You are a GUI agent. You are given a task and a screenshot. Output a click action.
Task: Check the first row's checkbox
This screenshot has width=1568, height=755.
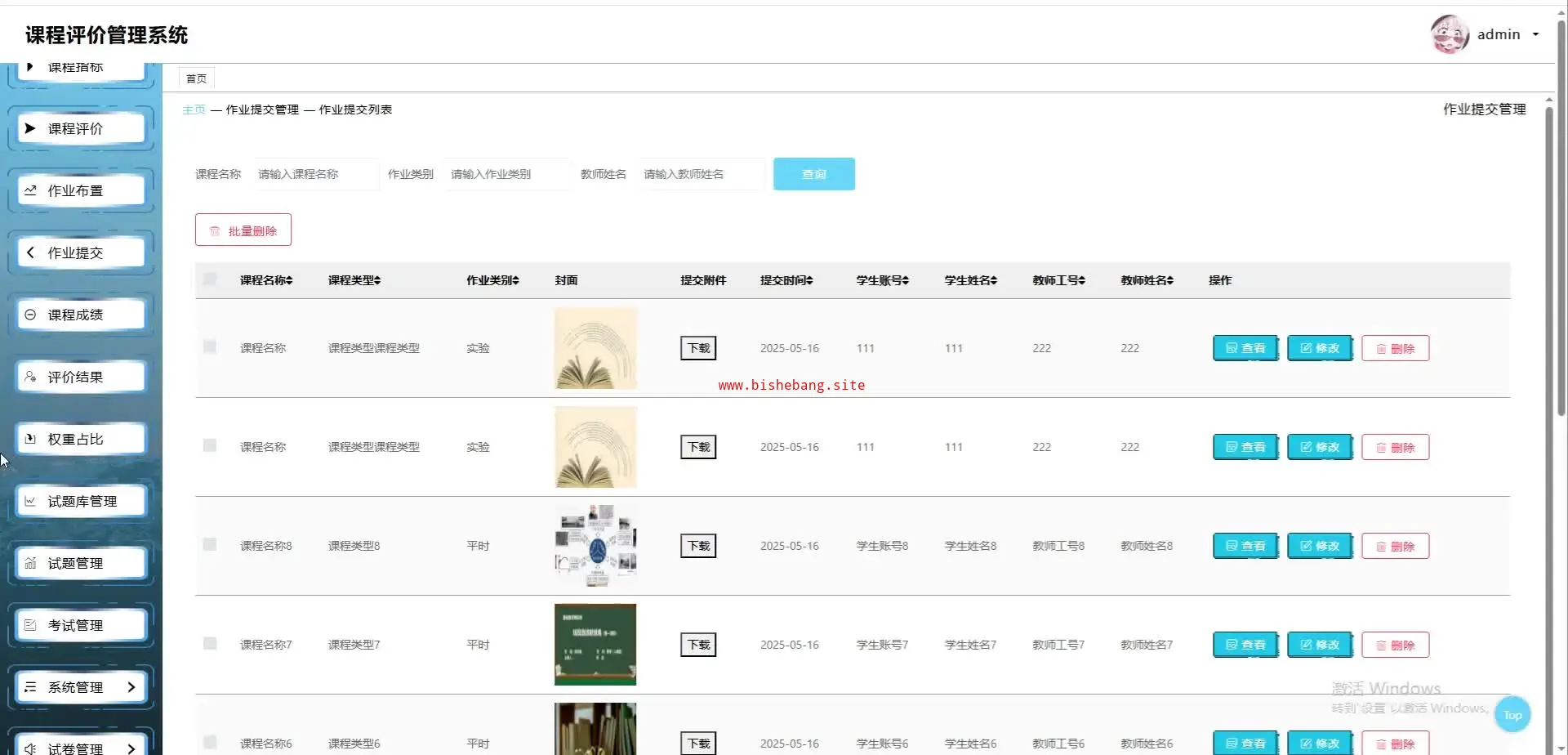[x=210, y=347]
